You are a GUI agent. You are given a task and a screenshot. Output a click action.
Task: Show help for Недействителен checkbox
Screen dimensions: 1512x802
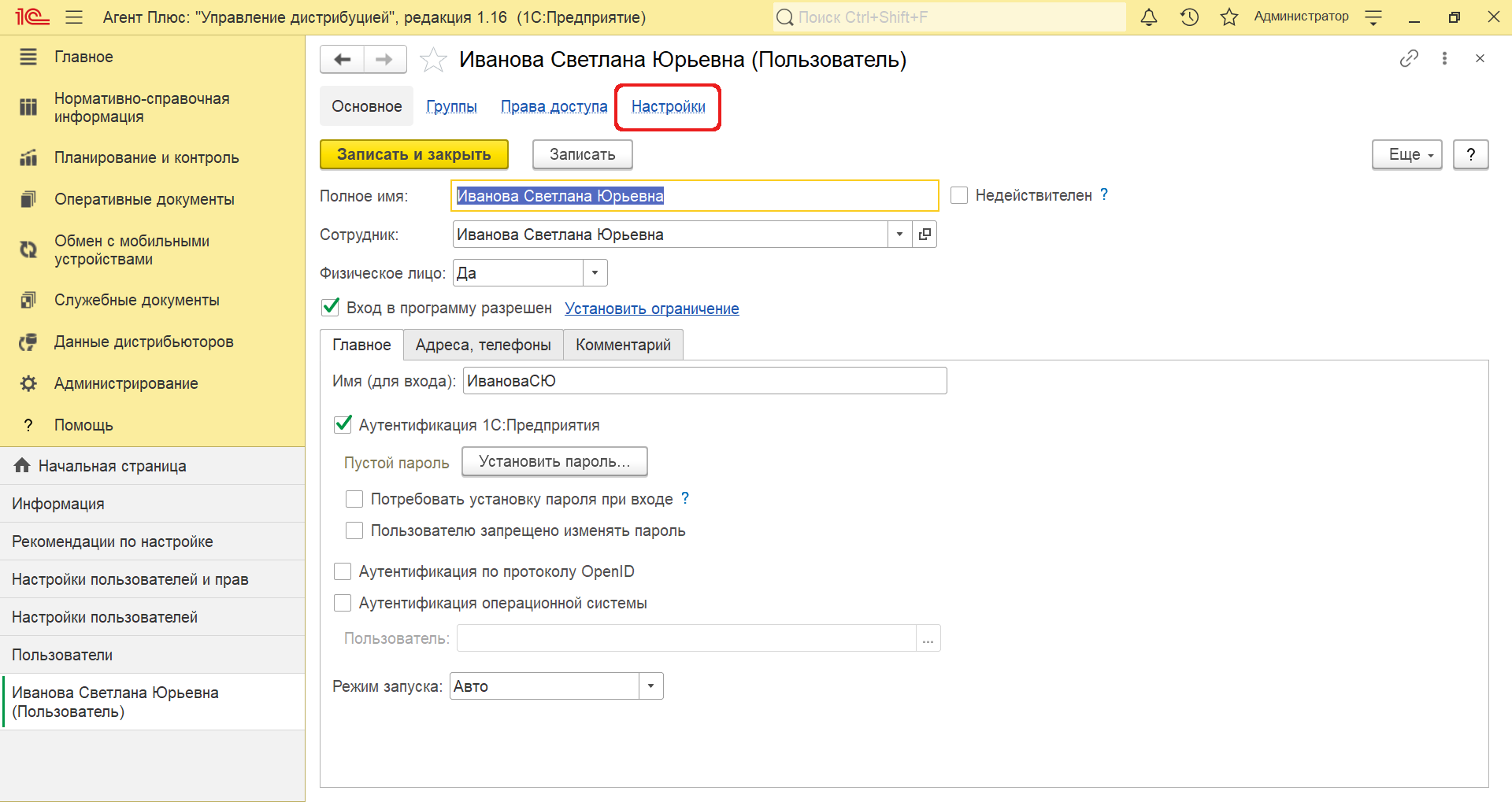click(x=1104, y=194)
